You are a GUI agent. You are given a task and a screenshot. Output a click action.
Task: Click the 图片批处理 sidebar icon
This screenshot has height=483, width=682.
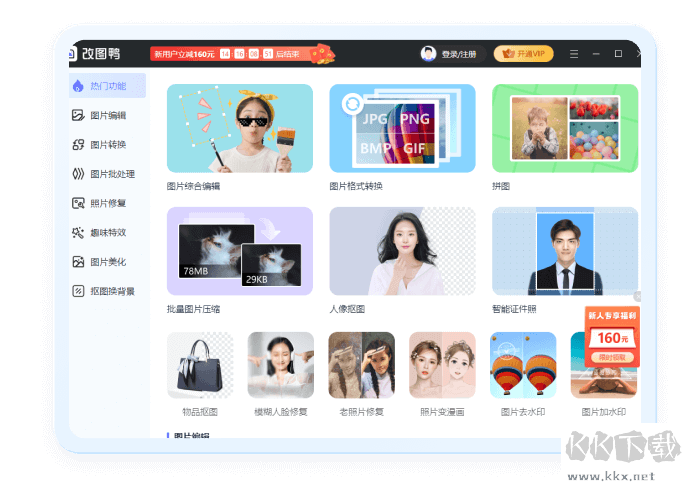(x=78, y=174)
